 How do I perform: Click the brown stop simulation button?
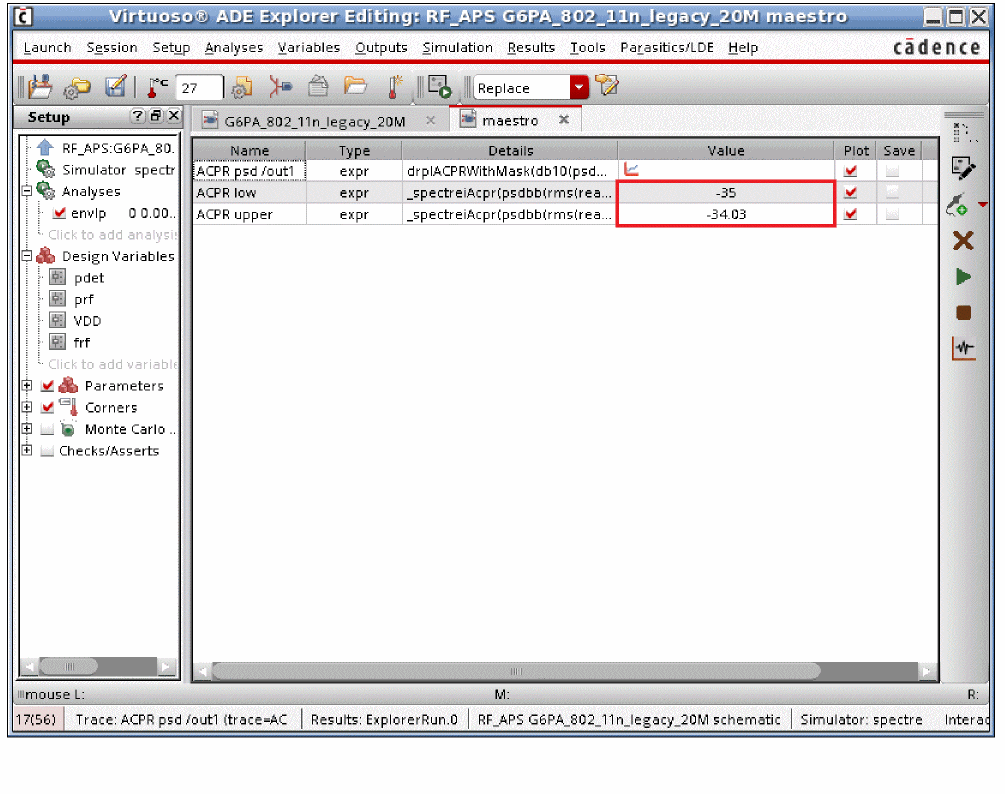[x=963, y=313]
